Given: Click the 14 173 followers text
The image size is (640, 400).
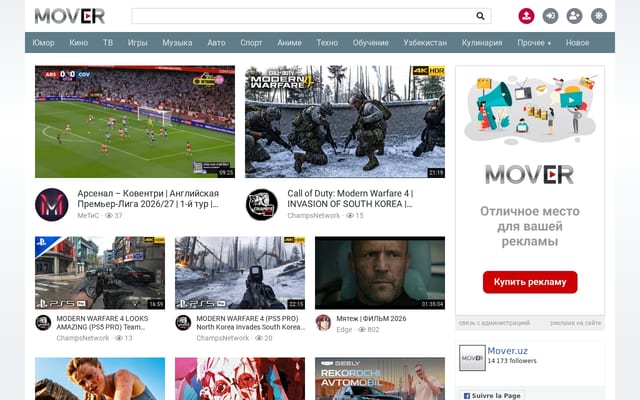Looking at the screenshot, I should (512, 361).
